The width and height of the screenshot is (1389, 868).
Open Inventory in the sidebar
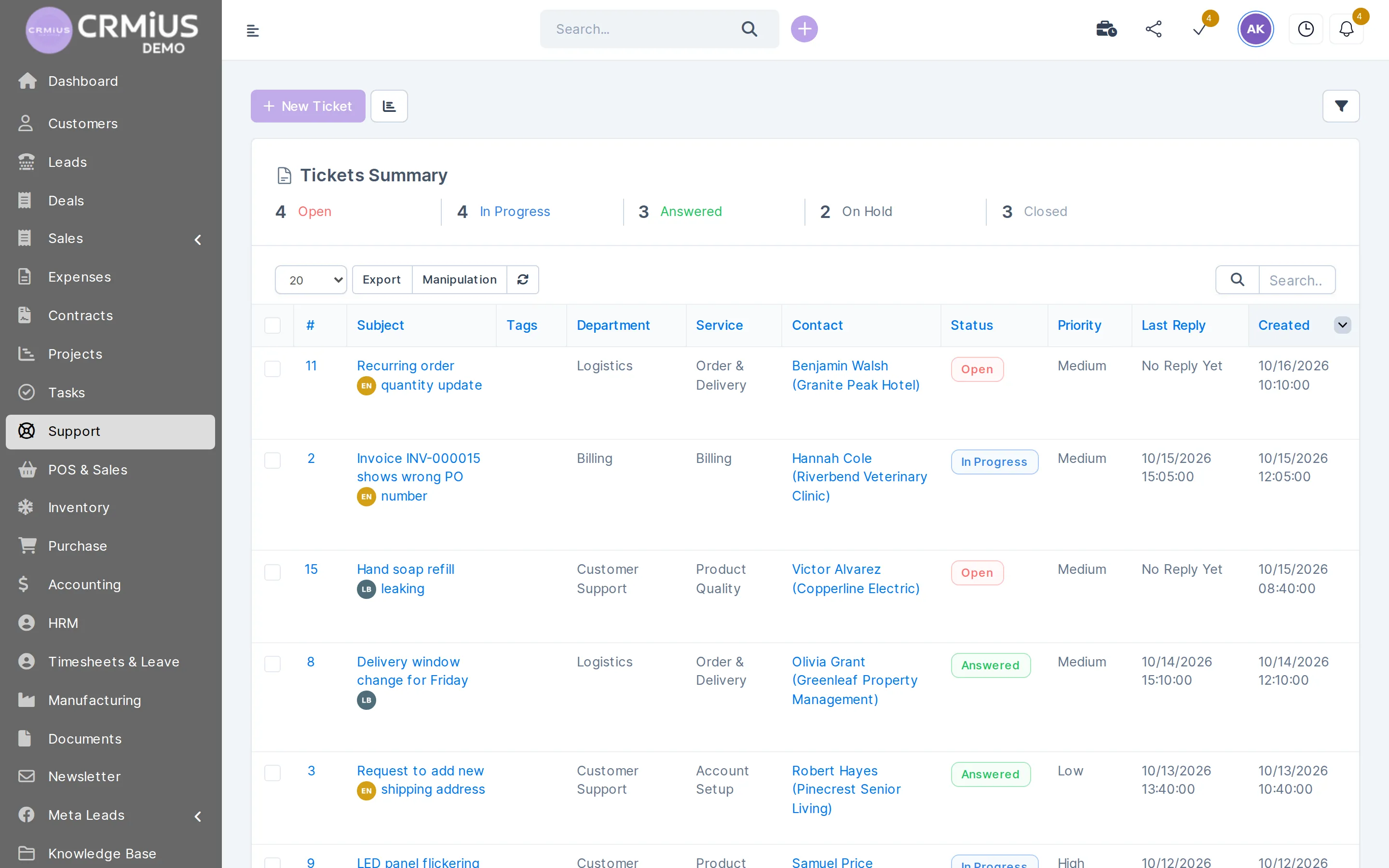point(110,507)
